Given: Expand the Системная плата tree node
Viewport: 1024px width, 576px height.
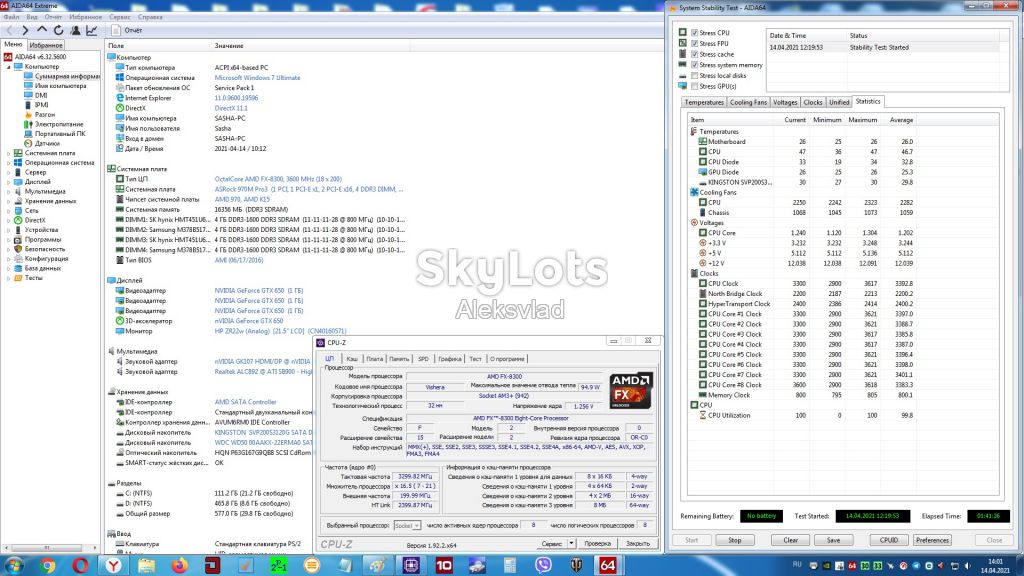Looking at the screenshot, I should click(x=8, y=153).
